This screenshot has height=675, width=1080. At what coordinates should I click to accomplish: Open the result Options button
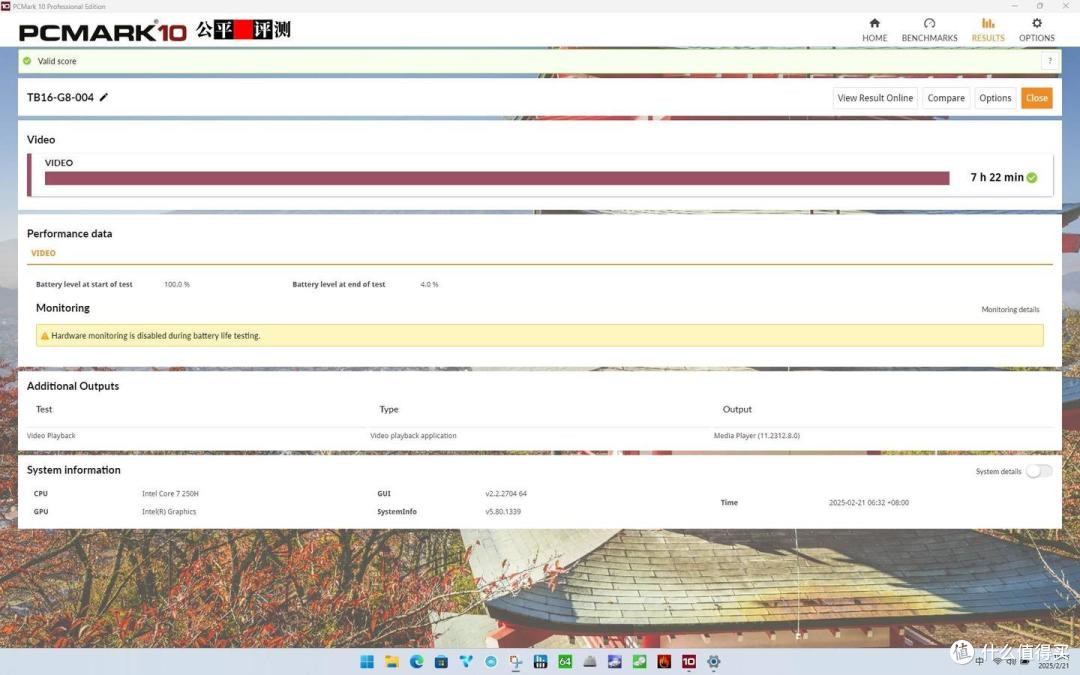coord(995,98)
